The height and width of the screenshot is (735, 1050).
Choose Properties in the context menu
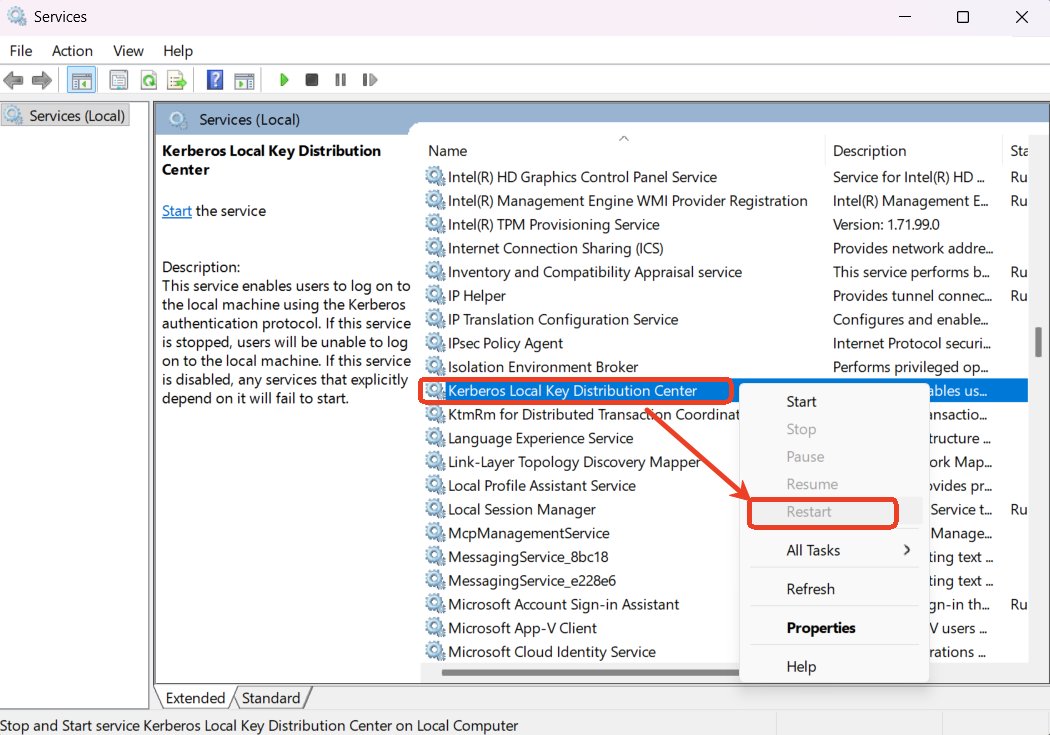(820, 628)
